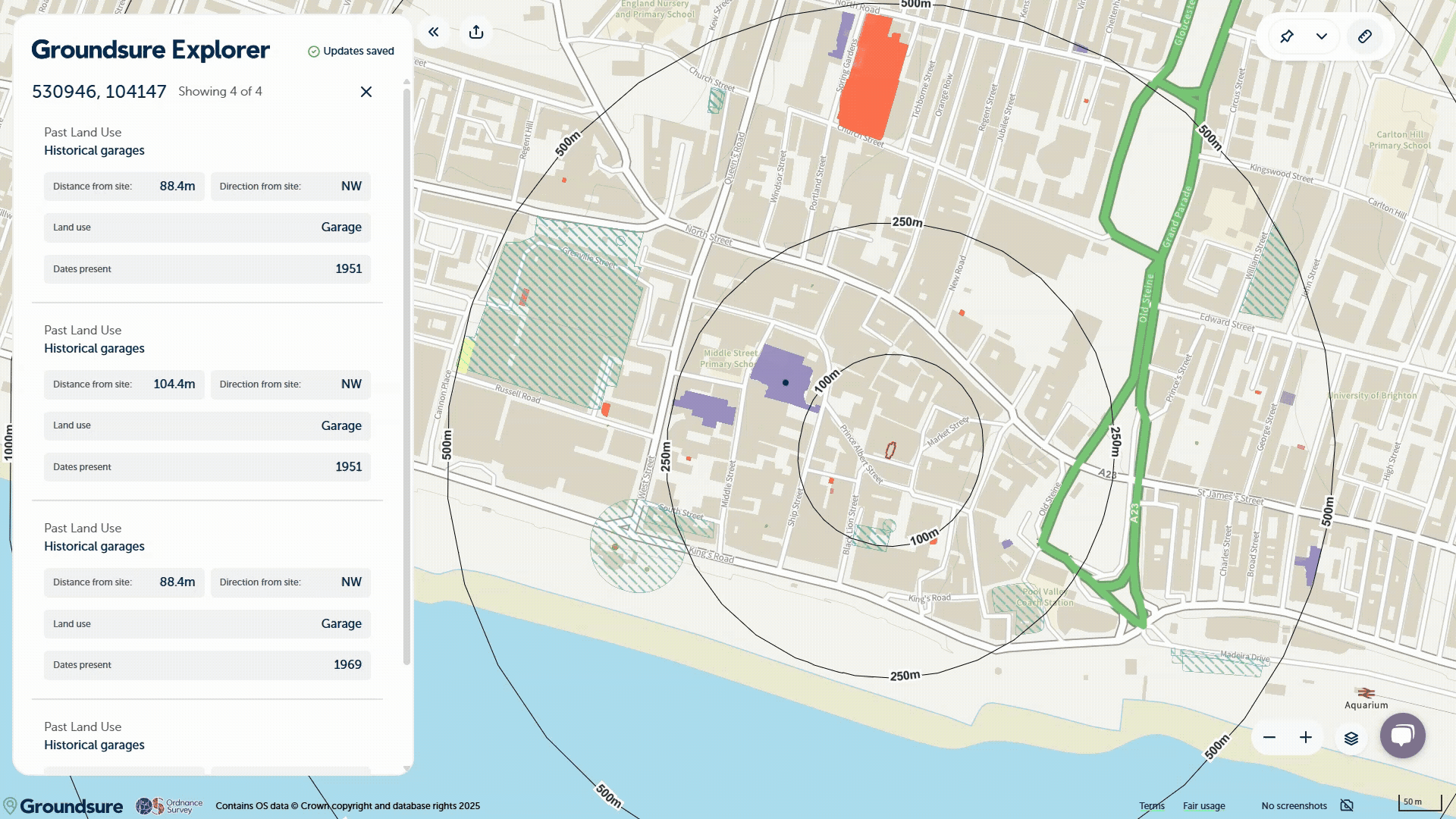Click the Fair usage link
Viewport: 1456px width, 819px height.
coord(1204,806)
